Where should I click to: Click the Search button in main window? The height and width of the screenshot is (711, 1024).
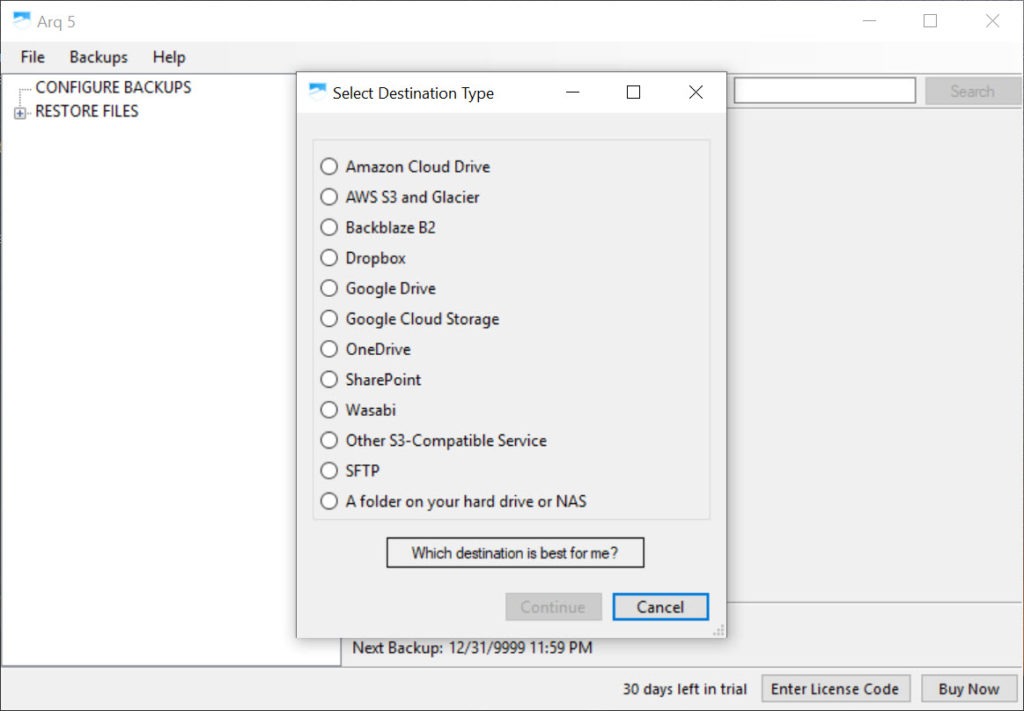972,91
